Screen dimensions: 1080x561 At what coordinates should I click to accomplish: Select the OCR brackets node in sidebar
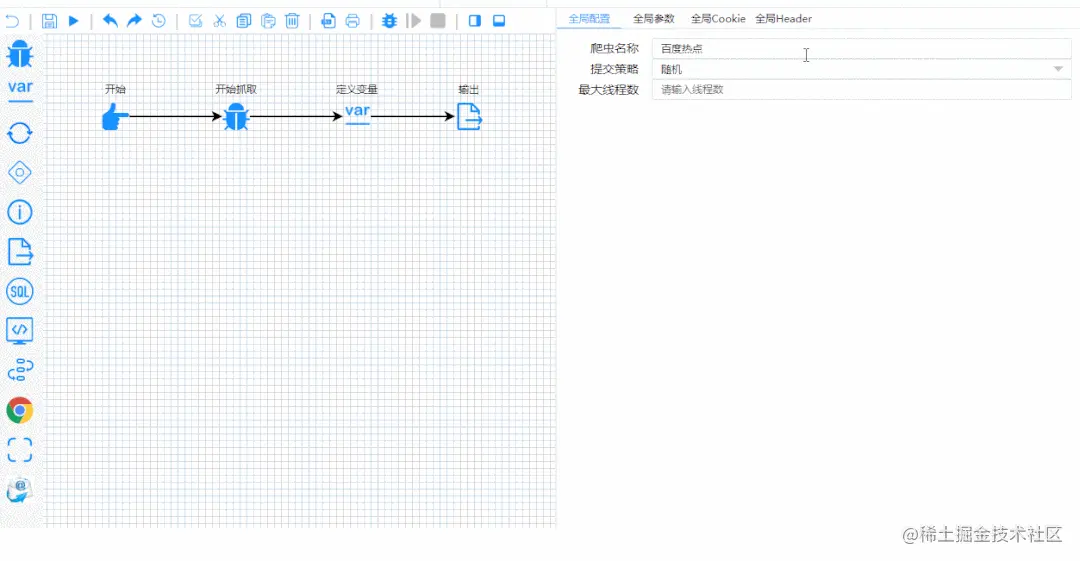click(20, 450)
